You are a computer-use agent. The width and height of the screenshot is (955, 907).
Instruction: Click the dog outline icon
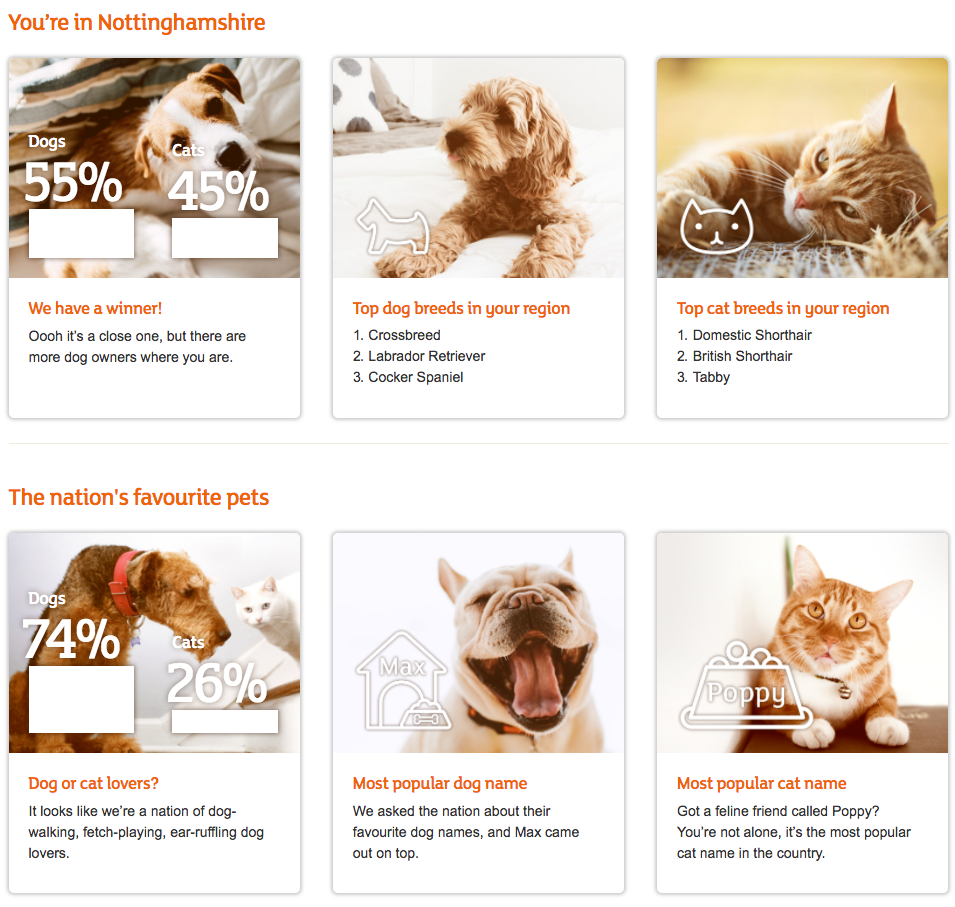(391, 225)
